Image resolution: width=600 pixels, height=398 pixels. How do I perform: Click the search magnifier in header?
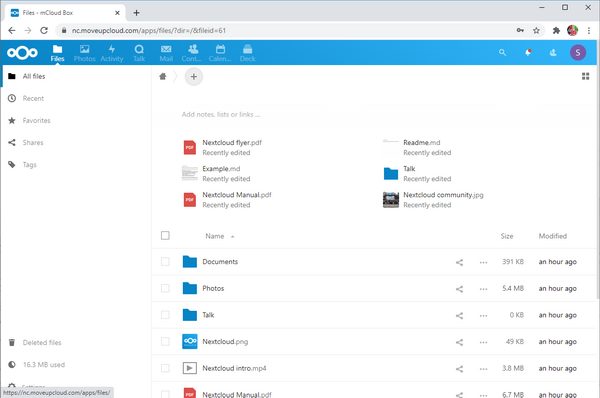pyautogui.click(x=502, y=52)
